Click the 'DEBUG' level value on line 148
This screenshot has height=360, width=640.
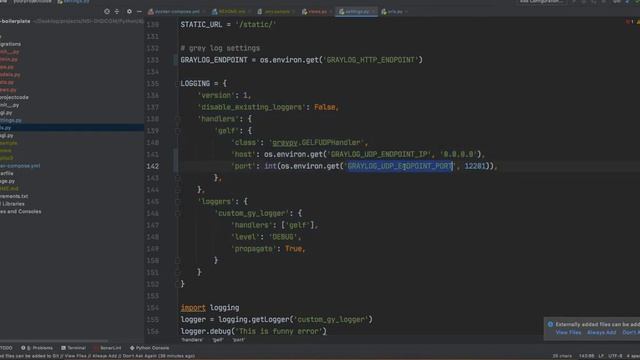click(x=283, y=237)
